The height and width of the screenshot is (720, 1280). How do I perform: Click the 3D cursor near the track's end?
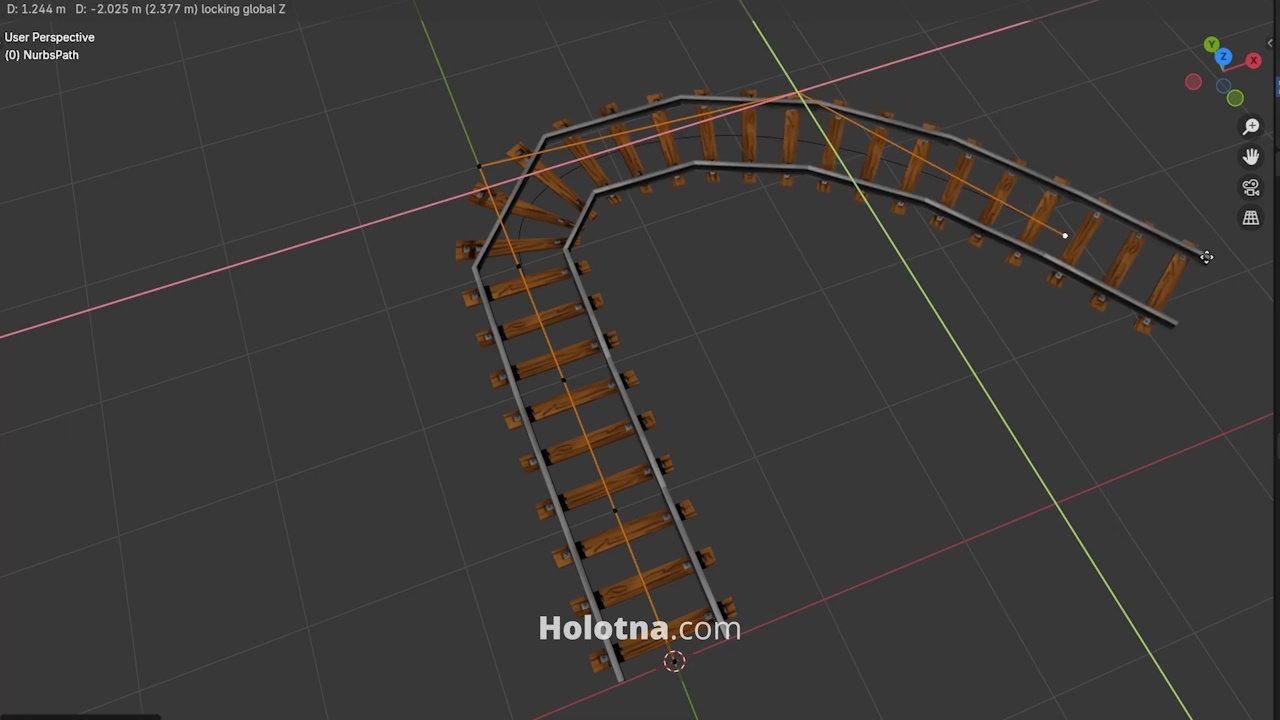[x=674, y=661]
